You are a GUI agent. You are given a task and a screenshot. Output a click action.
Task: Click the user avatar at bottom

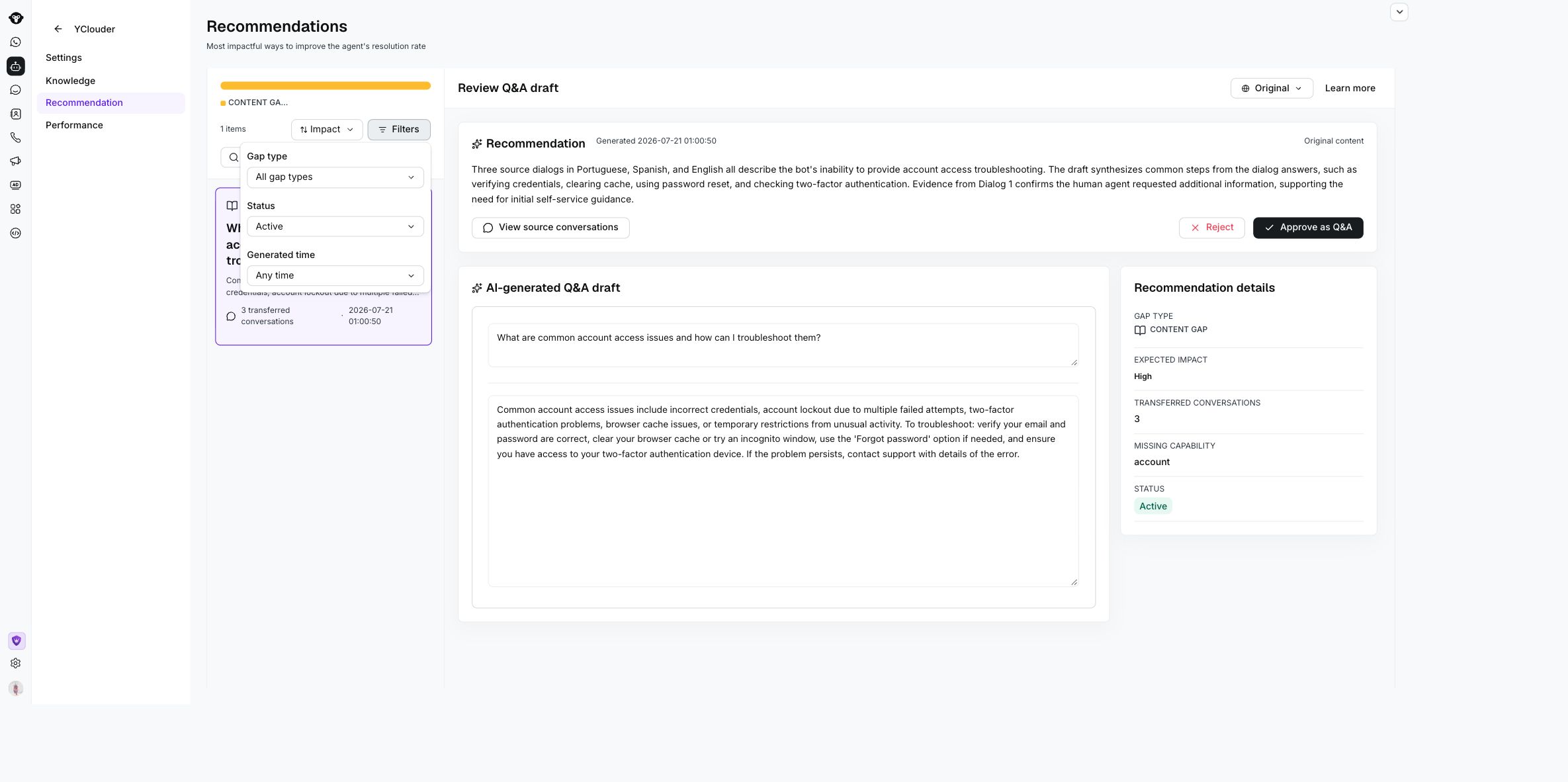point(16,688)
